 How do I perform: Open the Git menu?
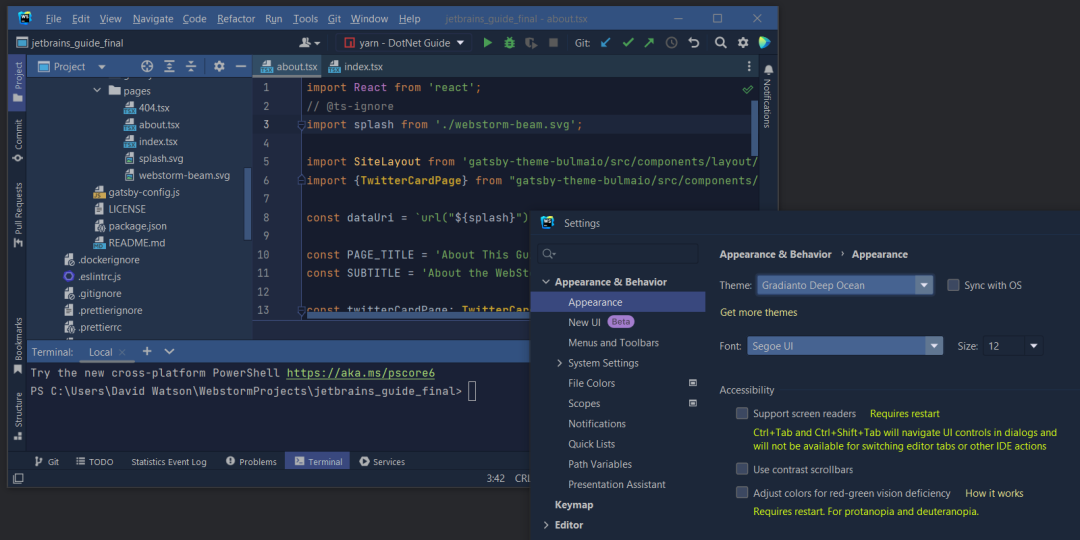click(333, 19)
